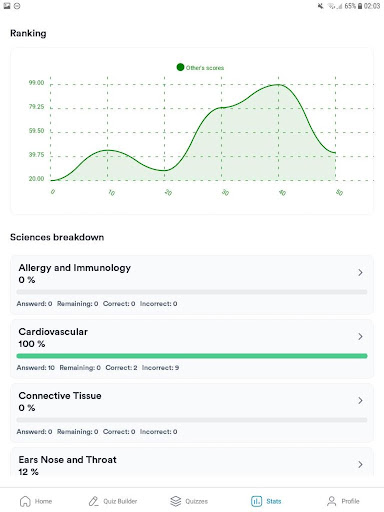Open the Profile person icon
This screenshot has width=384, height=512.
tap(332, 501)
